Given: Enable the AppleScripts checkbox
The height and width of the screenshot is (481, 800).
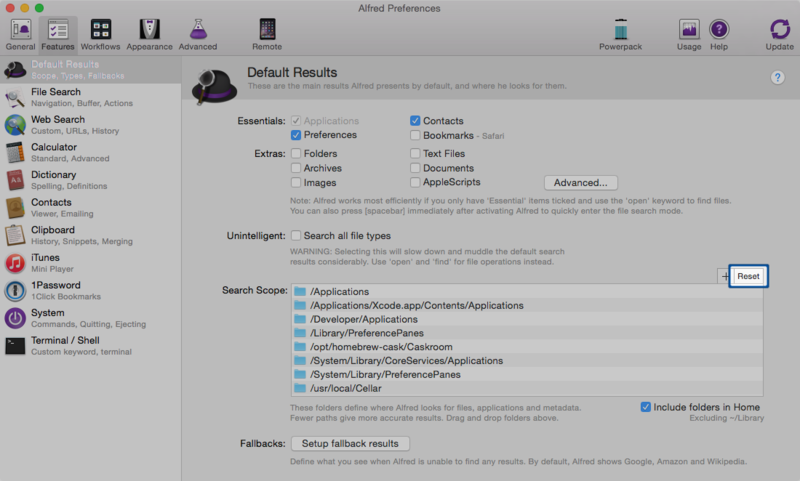Looking at the screenshot, I should click(415, 182).
